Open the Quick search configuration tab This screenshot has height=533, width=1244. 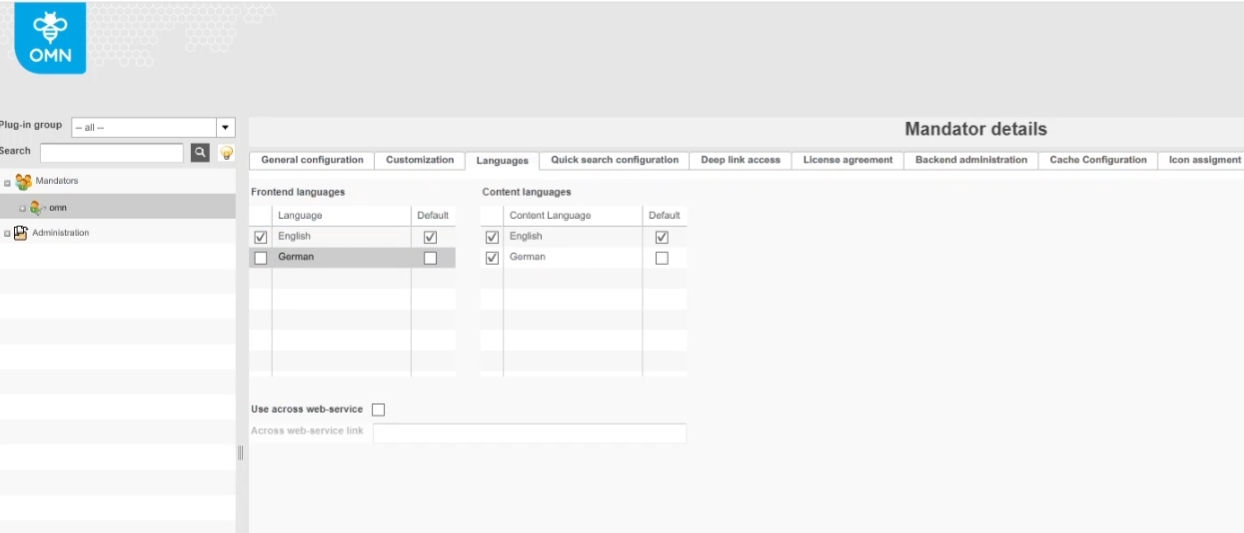pos(614,160)
